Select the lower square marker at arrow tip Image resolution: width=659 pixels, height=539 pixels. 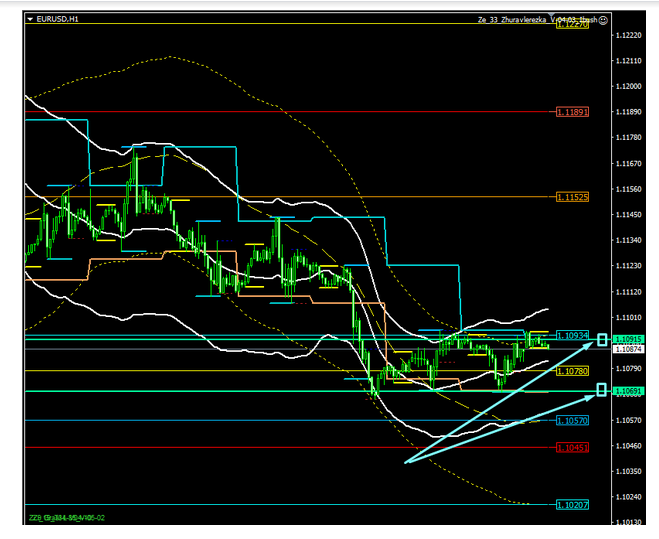[603, 389]
